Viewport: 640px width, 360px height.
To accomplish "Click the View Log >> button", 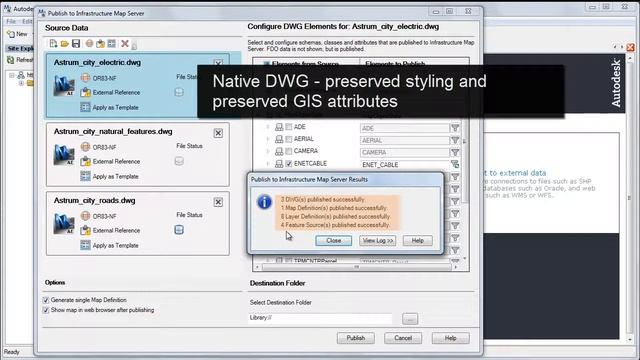I will coord(378,240).
